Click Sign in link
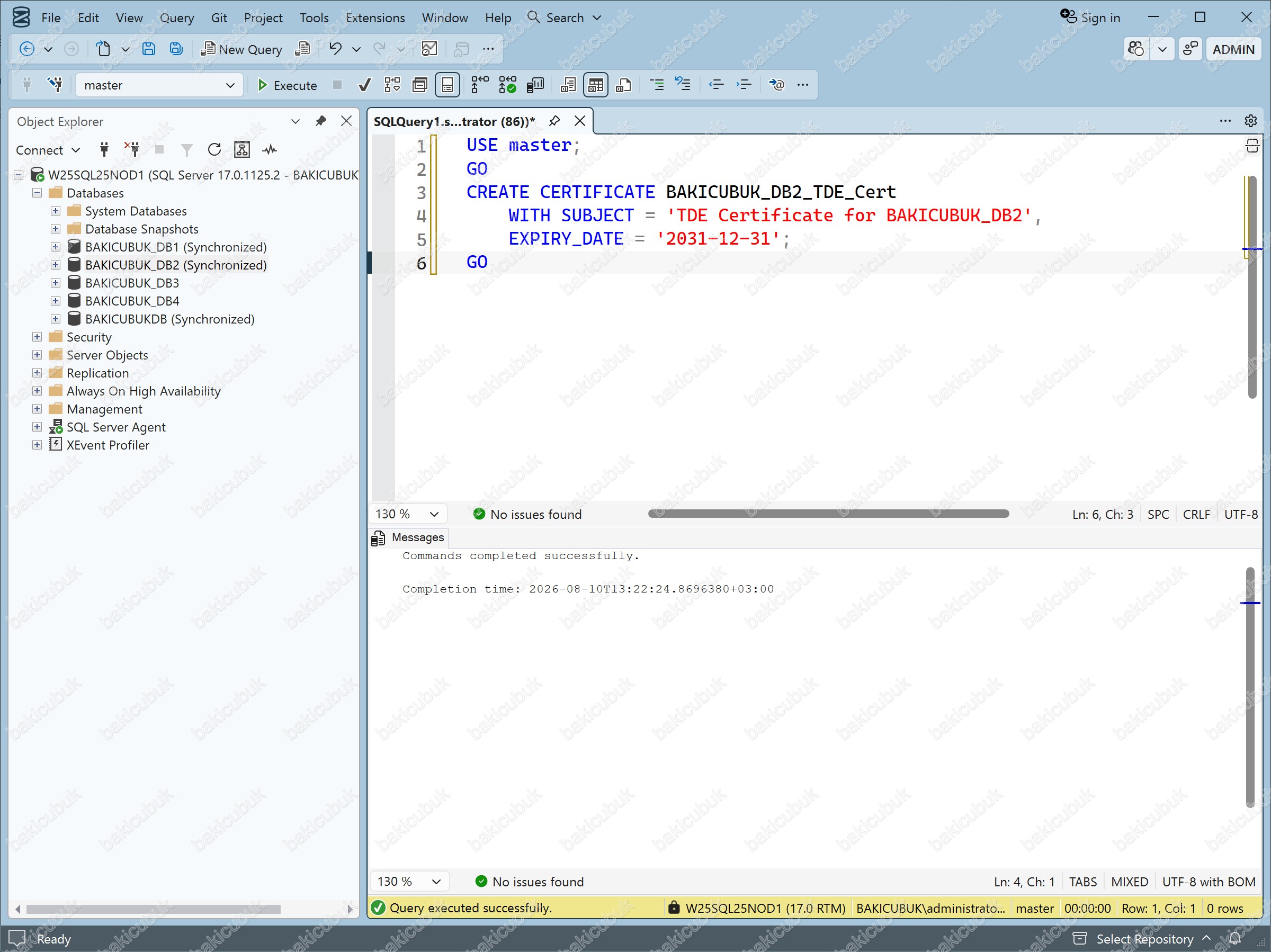The width and height of the screenshot is (1271, 952). coord(1090,18)
